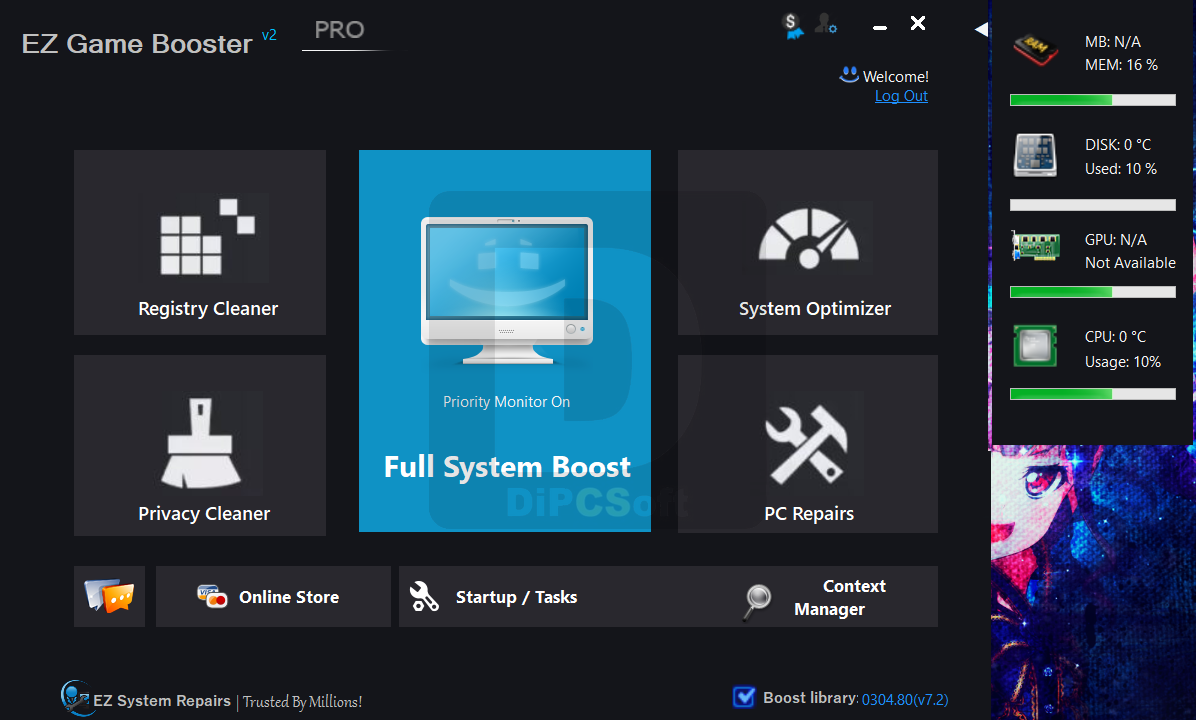
Task: Click the 'GPU: N/A' reading
Action: (x=1116, y=239)
